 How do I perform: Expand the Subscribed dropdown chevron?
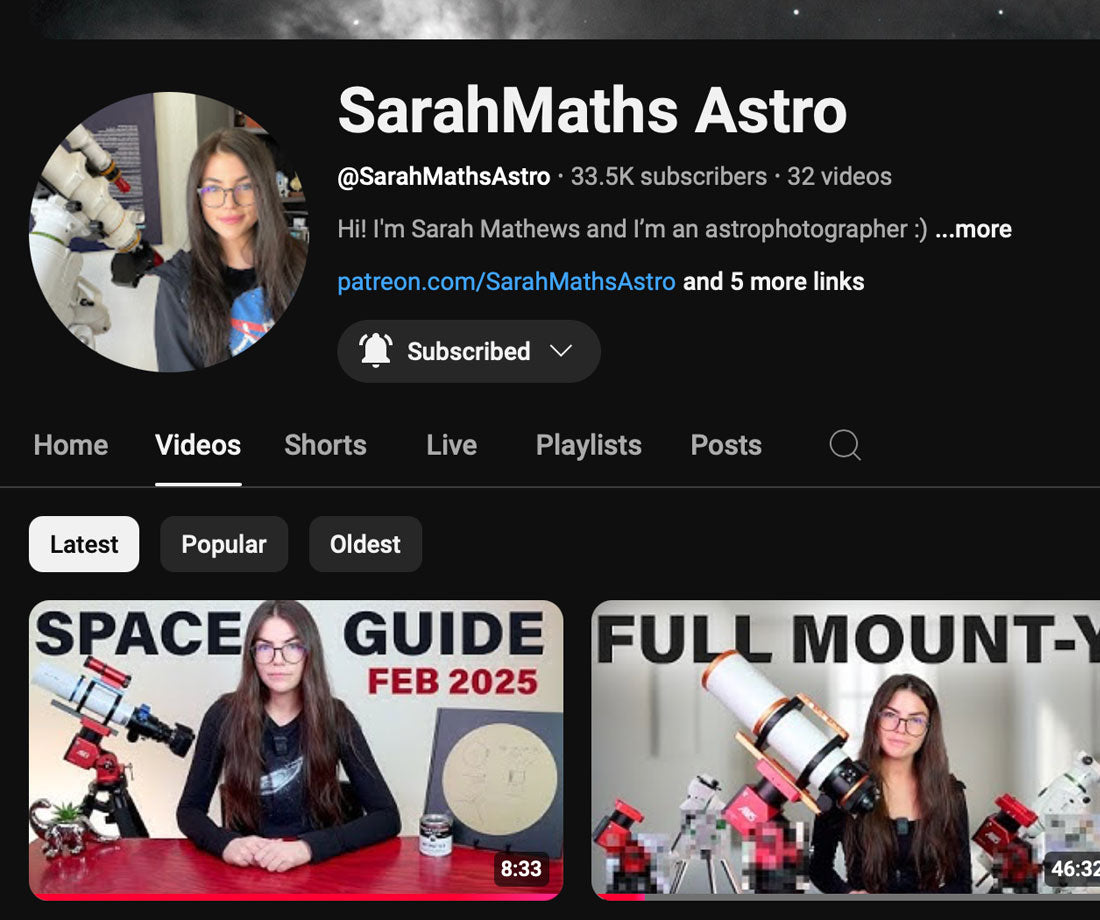point(561,351)
